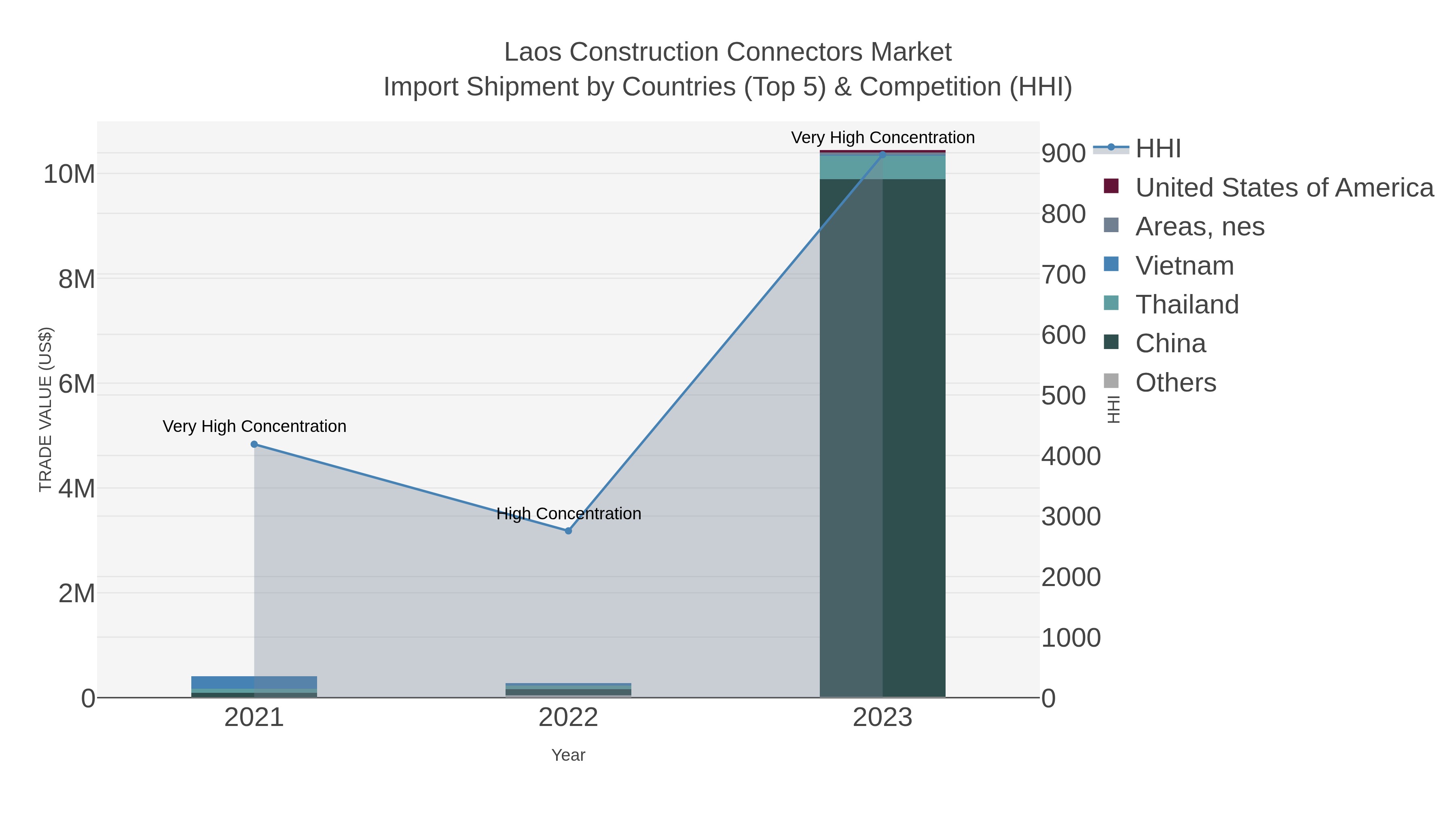
Task: Click the Areas, nes legend label
Action: click(1200, 226)
